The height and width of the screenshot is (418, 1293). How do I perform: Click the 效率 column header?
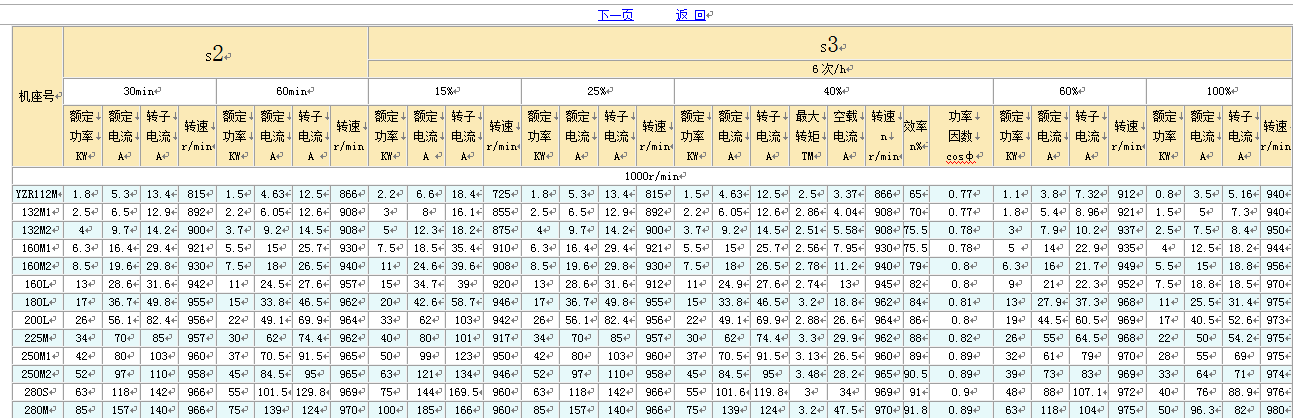(915, 135)
